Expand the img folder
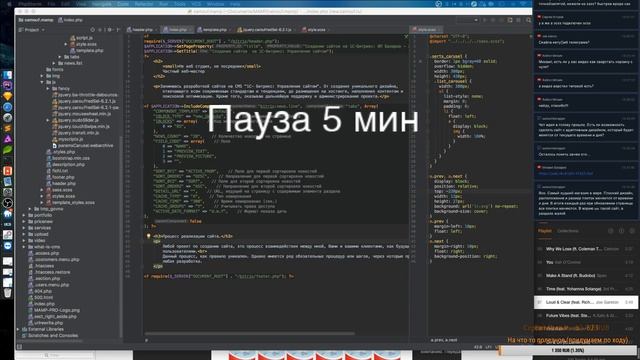This screenshot has height=360, width=640. [x=42, y=76]
